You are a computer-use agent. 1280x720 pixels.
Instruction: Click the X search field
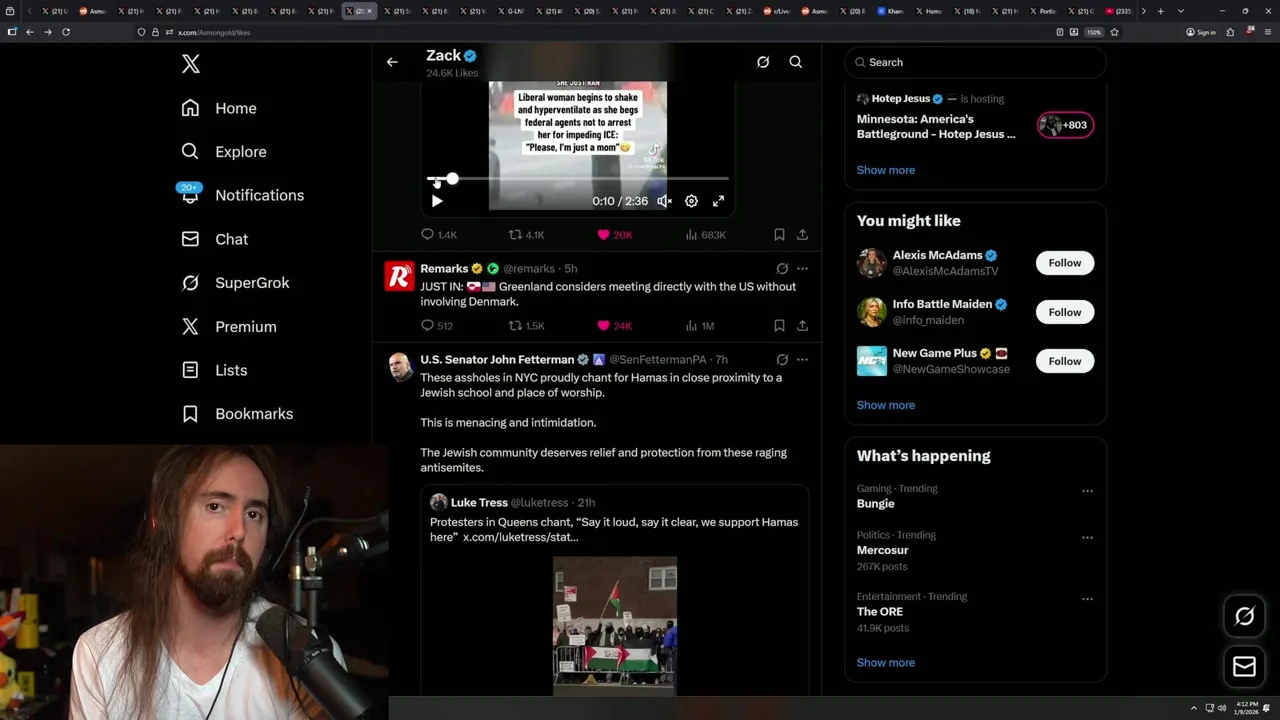pyautogui.click(x=976, y=62)
